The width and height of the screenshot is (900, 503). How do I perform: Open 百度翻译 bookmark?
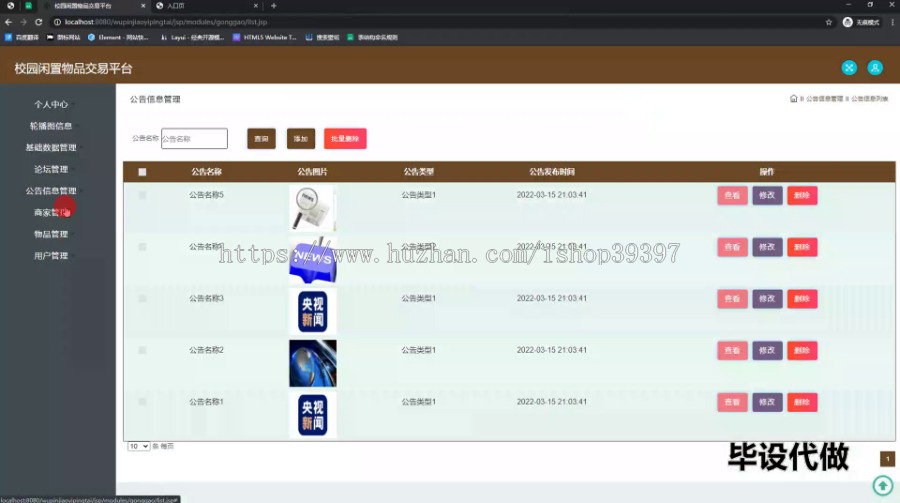click(22, 37)
